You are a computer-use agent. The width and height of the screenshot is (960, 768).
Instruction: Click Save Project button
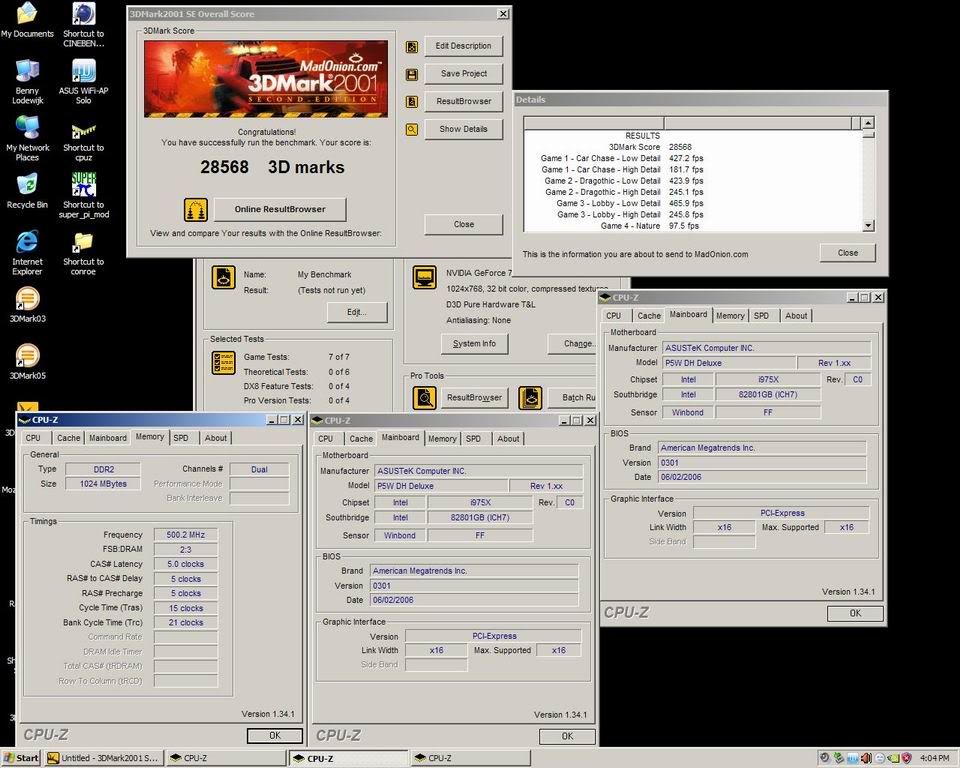463,73
